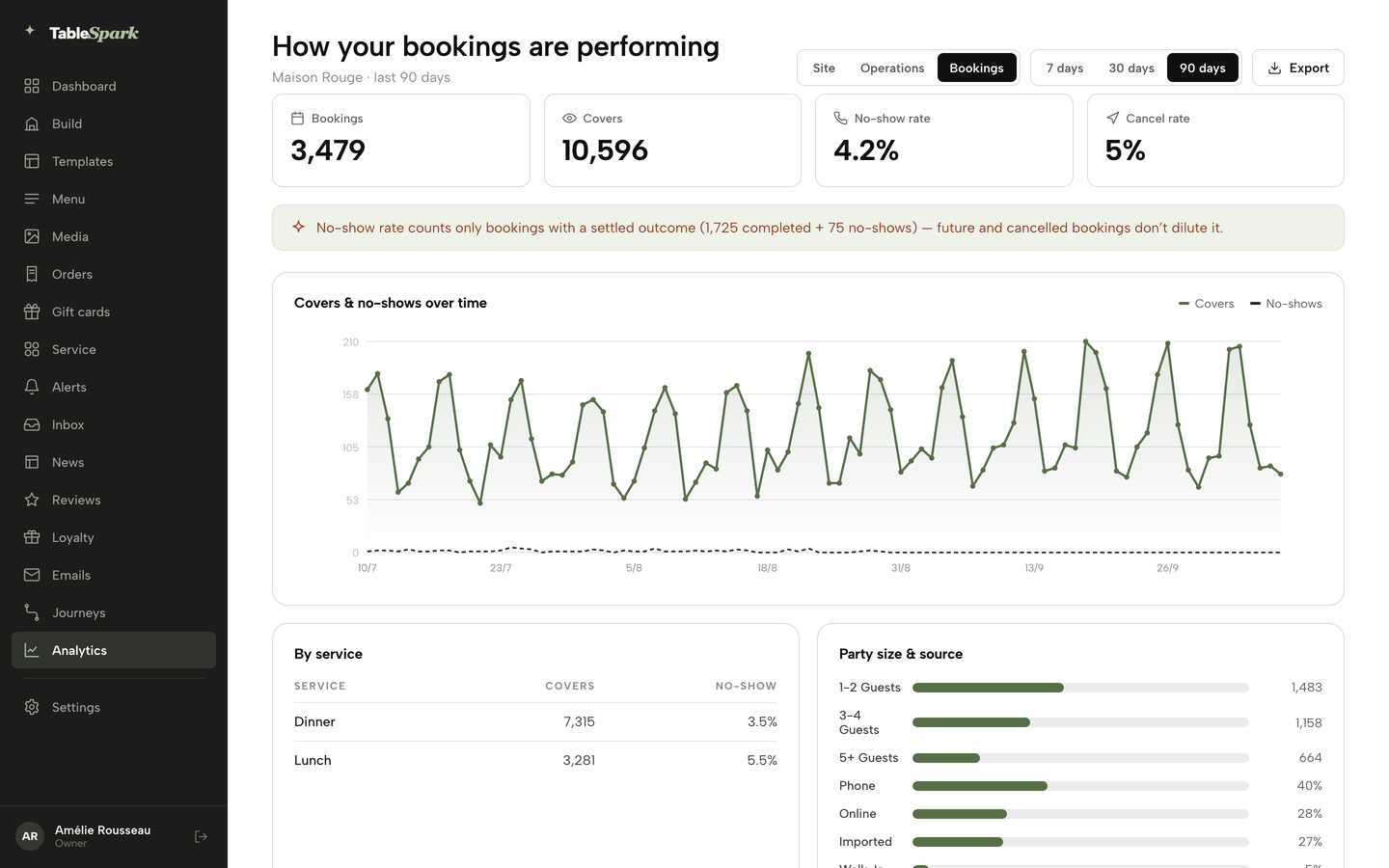Click the Emails envelope icon
Viewport: 1389px width, 868px height.
(x=32, y=575)
